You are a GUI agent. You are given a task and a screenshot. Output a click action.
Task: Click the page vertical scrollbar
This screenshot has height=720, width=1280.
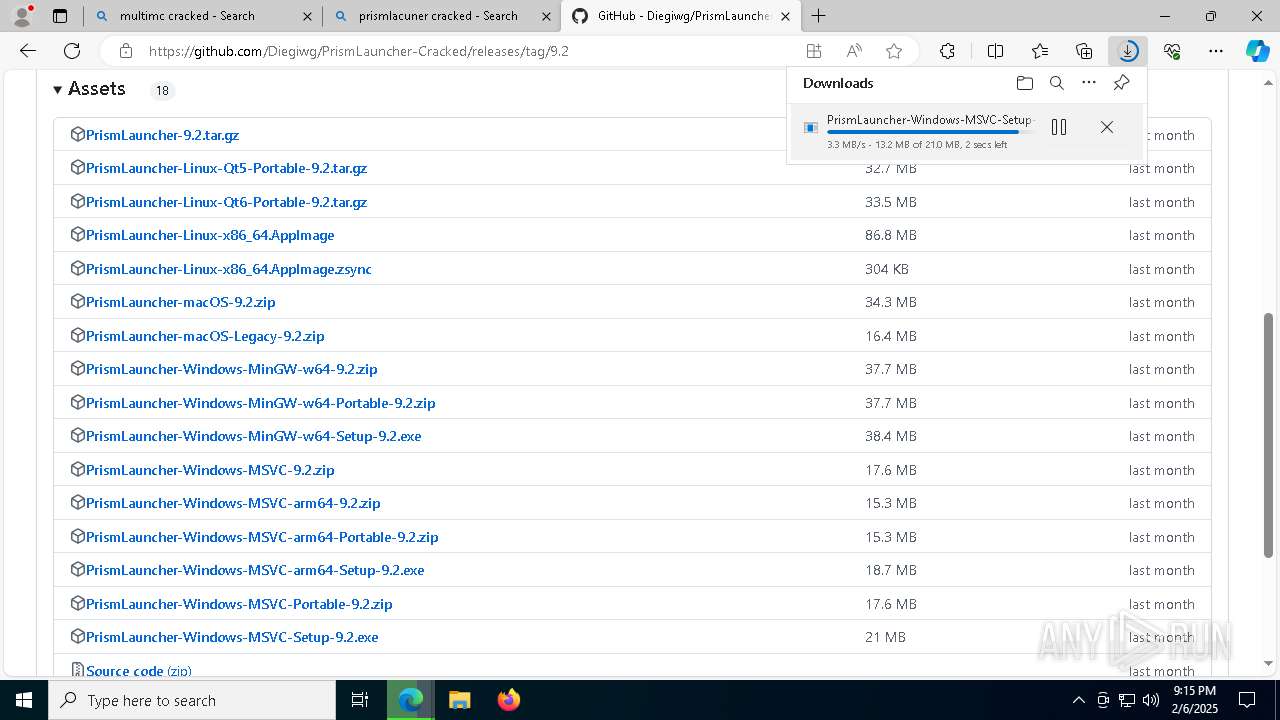[x=1269, y=435]
